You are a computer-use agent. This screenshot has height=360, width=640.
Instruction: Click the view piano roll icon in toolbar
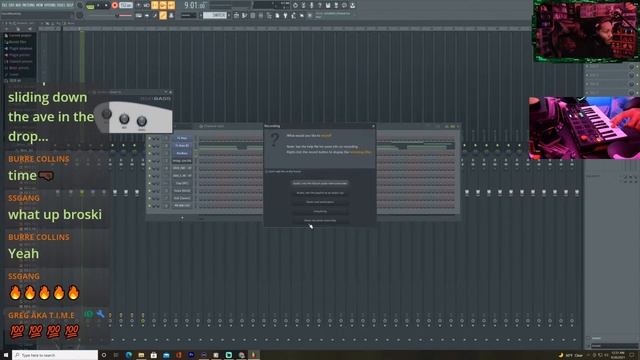(244, 15)
